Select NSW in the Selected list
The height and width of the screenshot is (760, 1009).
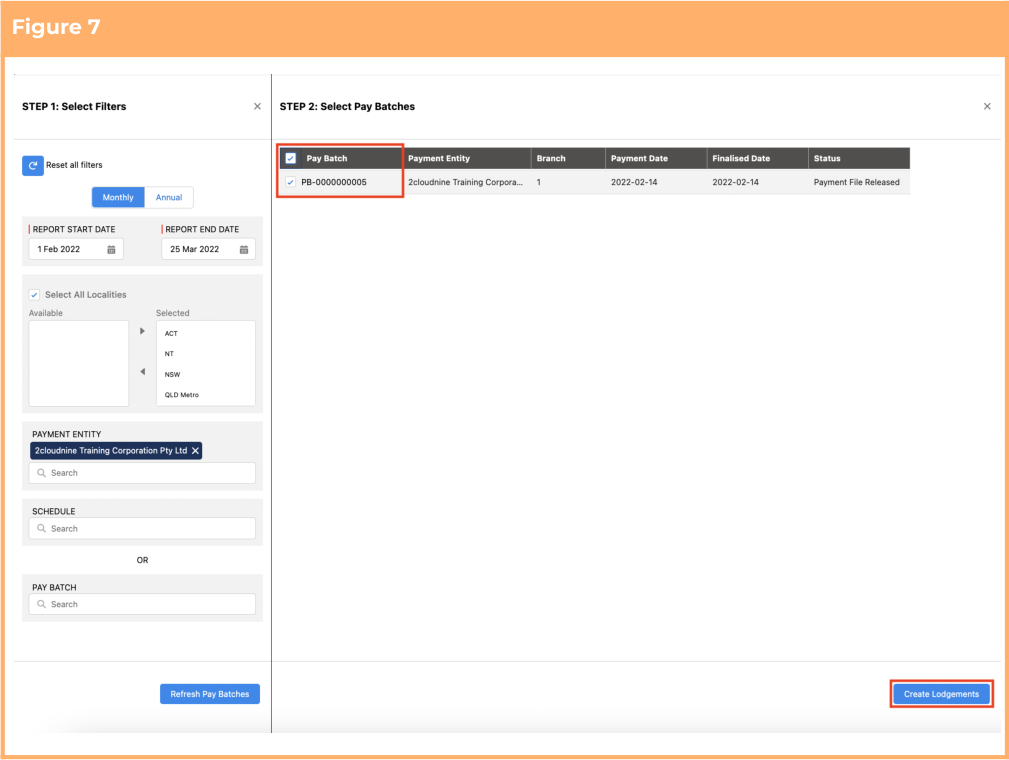pyautogui.click(x=172, y=375)
